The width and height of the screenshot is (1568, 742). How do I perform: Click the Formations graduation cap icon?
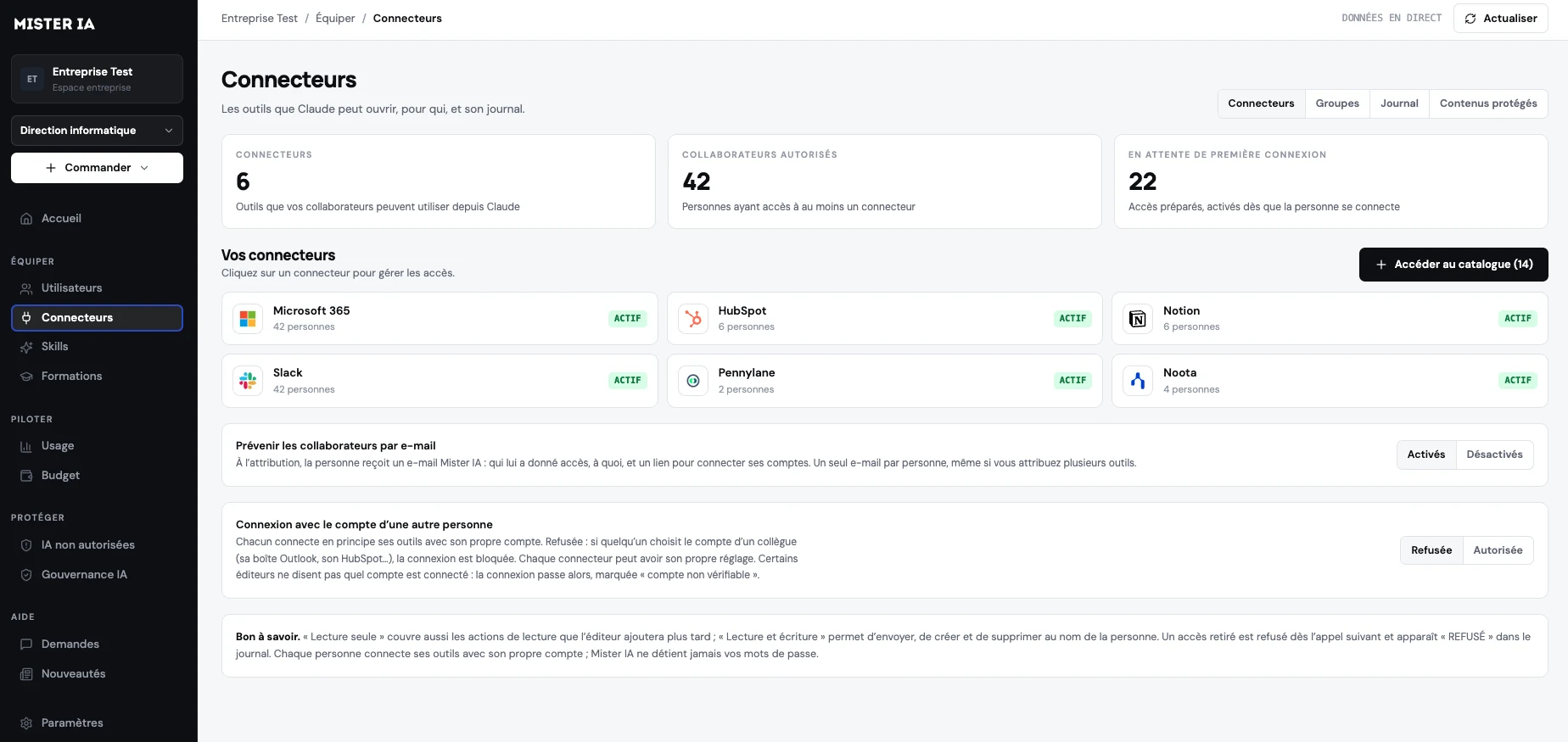26,377
